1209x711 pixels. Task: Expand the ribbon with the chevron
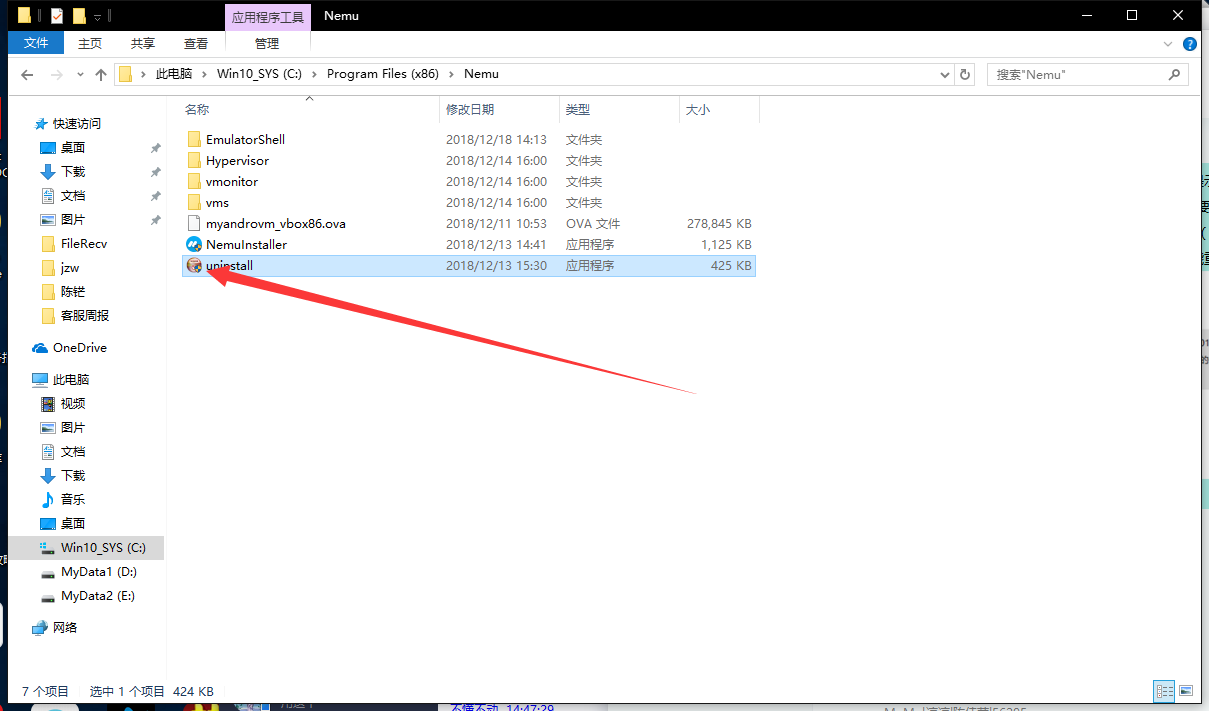coord(1168,44)
